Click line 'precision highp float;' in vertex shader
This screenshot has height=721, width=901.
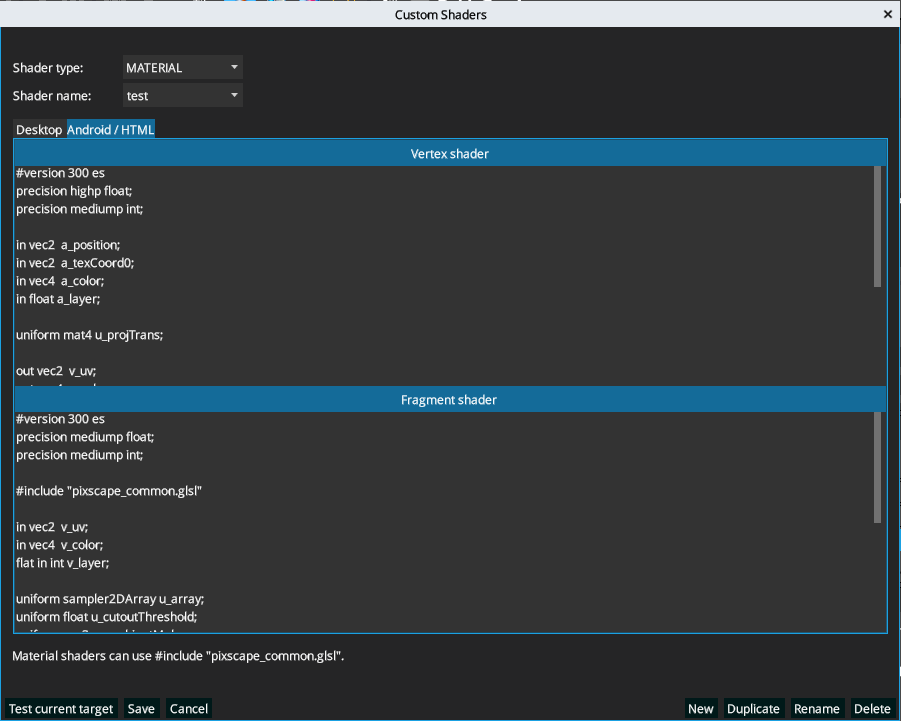74,191
